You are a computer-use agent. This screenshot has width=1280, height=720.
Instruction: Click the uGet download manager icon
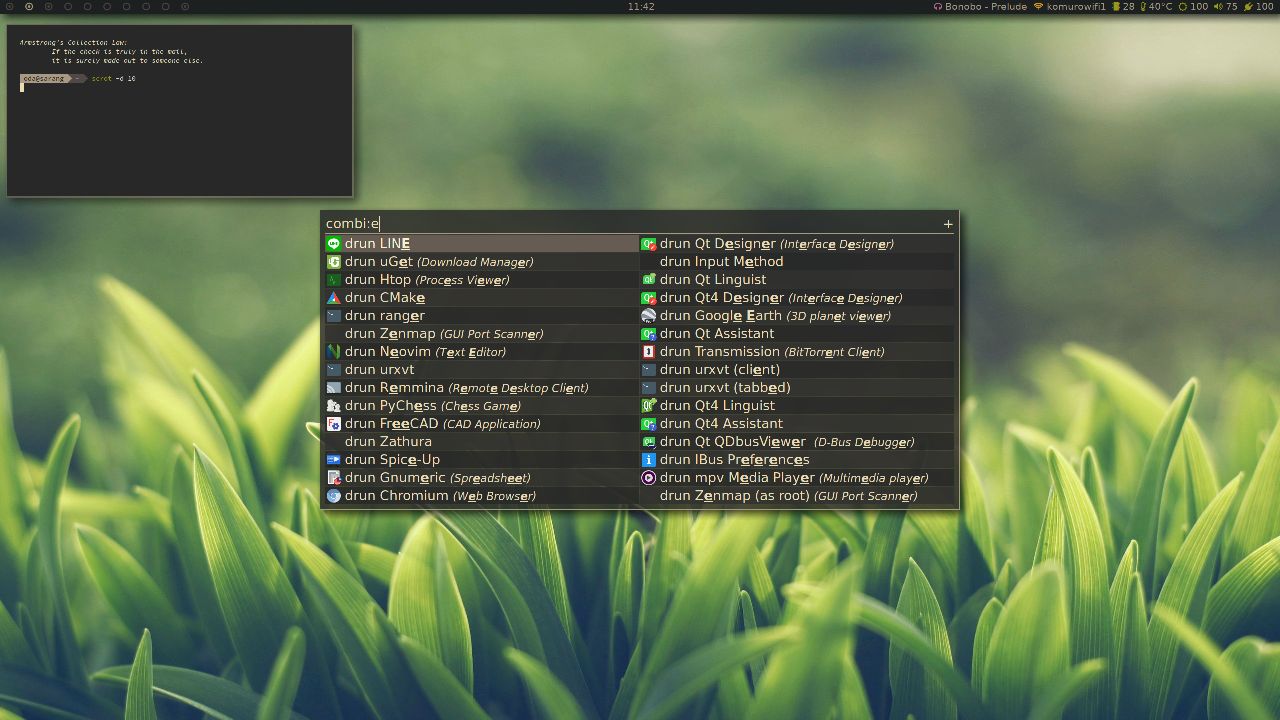tap(334, 261)
